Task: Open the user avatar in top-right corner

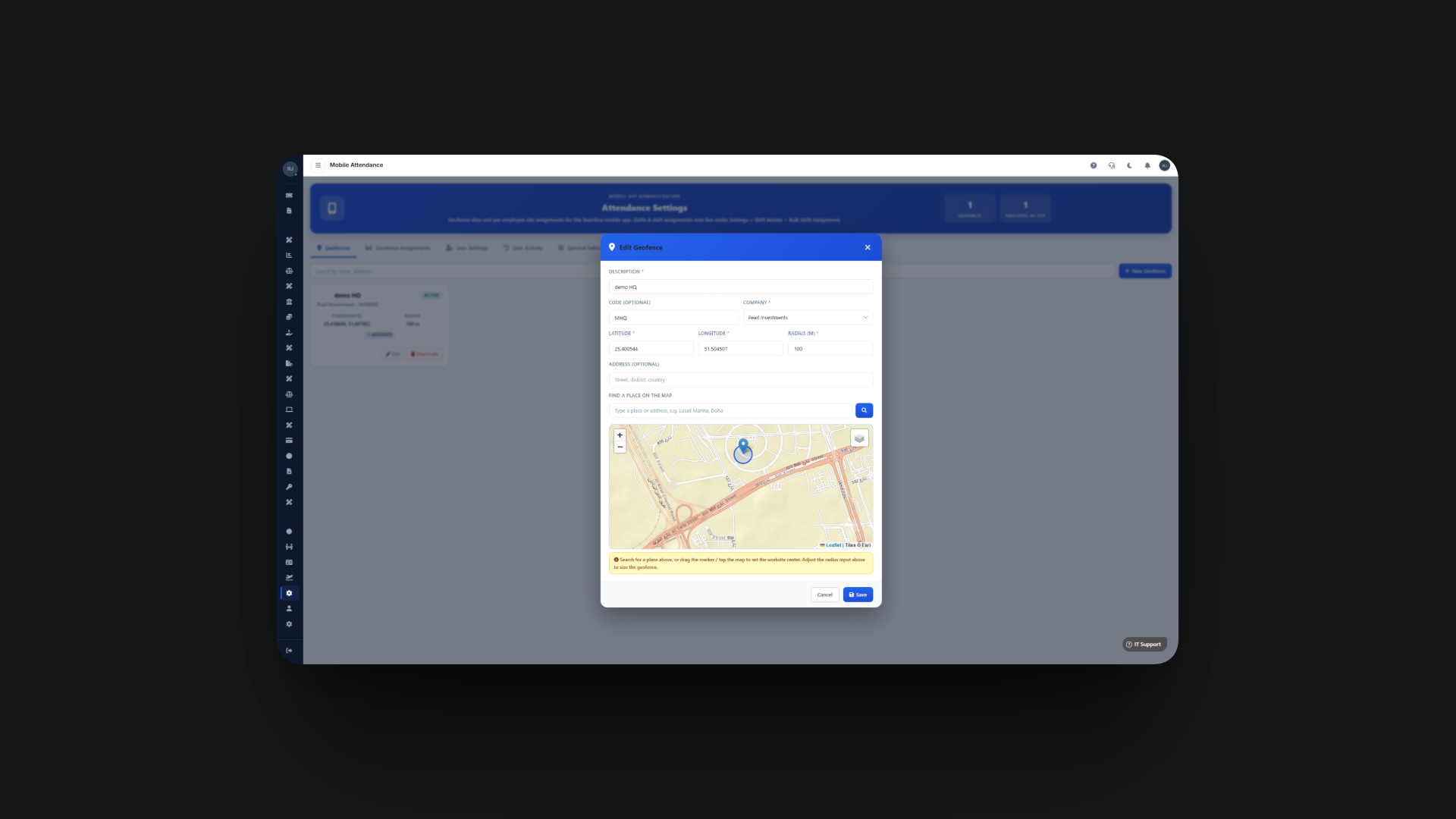Action: pyautogui.click(x=1165, y=165)
